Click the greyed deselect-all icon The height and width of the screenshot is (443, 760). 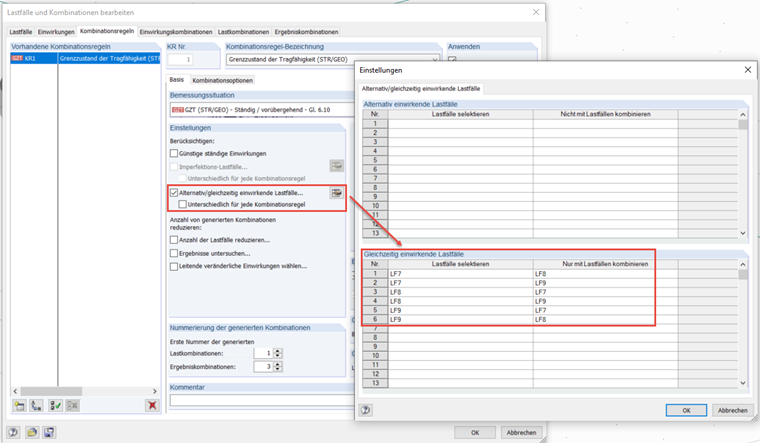coord(73,406)
